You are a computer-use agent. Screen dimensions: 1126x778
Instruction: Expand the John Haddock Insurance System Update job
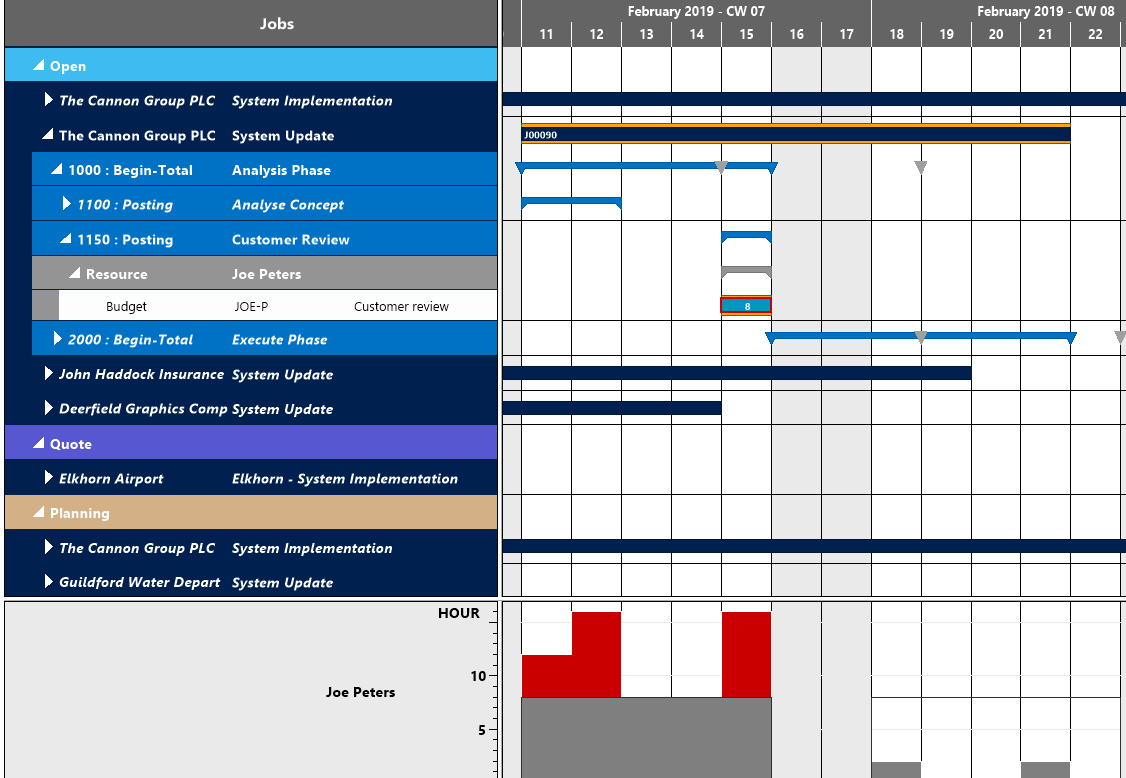tap(47, 374)
